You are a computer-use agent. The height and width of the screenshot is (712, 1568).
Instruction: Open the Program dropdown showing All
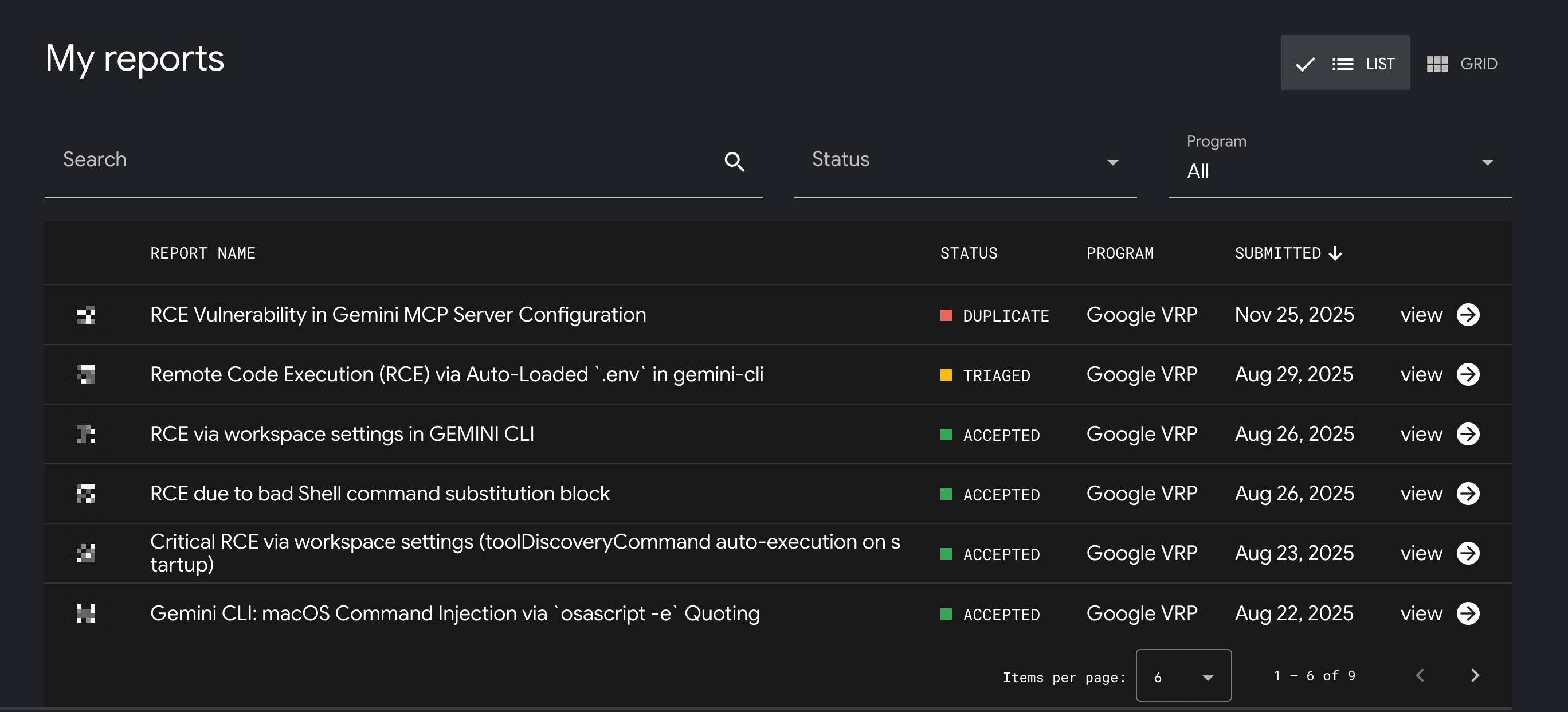1339,170
